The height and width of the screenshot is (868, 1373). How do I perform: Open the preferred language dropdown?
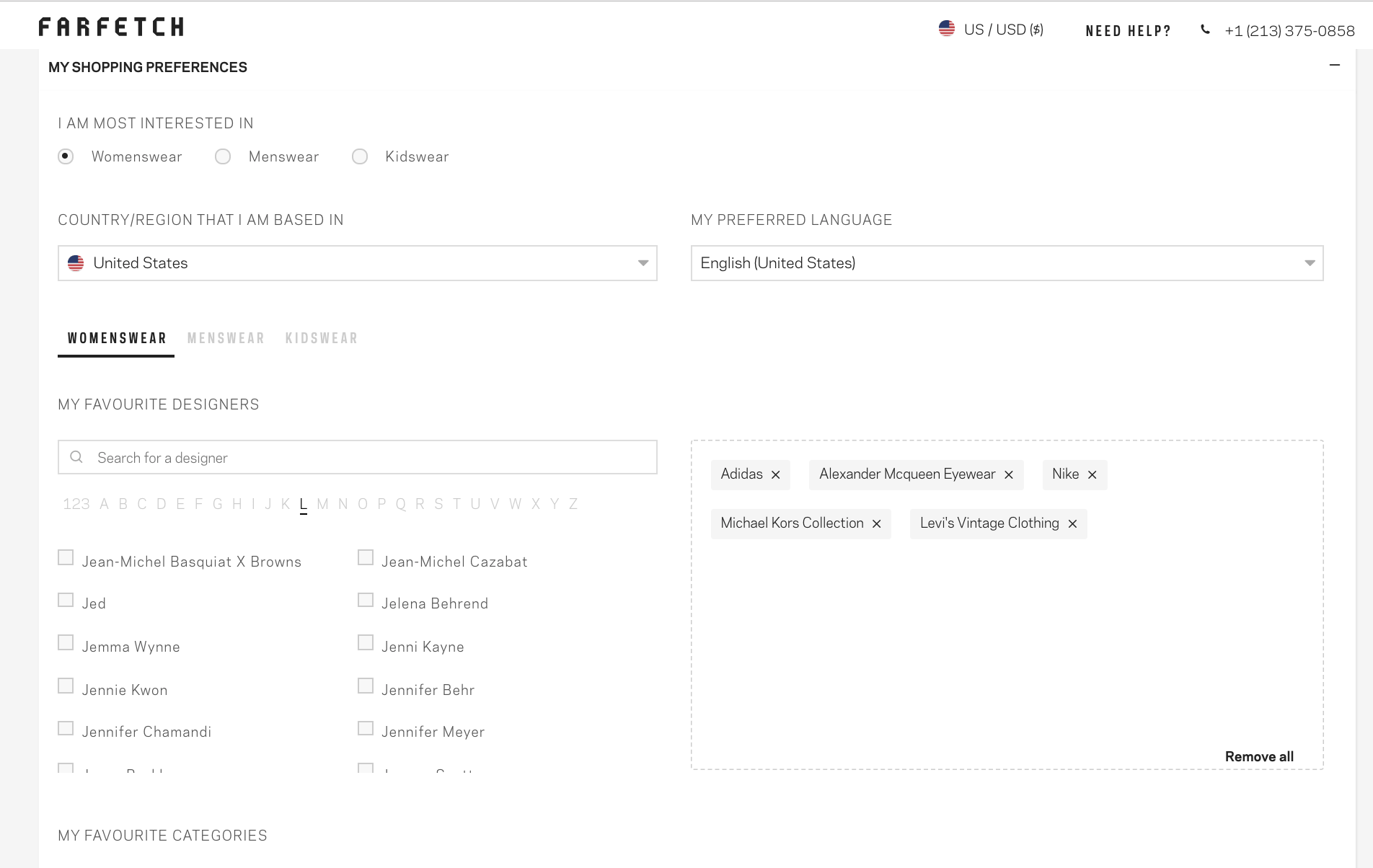tap(1007, 263)
